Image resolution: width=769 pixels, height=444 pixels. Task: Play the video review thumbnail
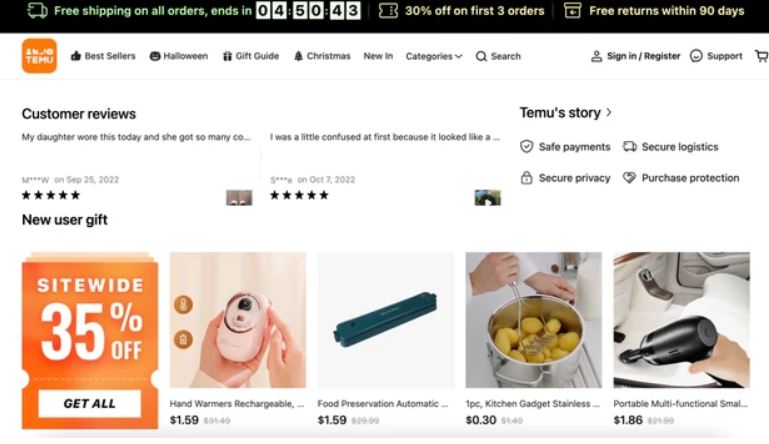tap(487, 198)
